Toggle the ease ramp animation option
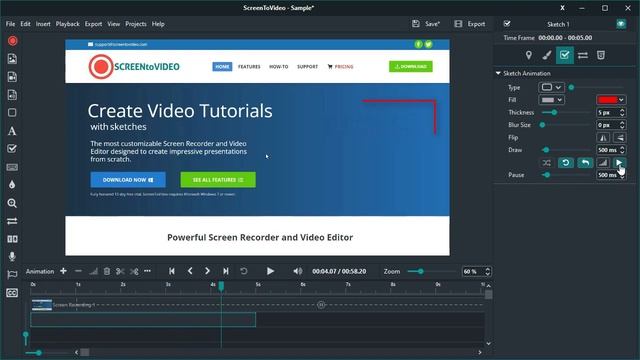640x360 pixels. click(603, 163)
